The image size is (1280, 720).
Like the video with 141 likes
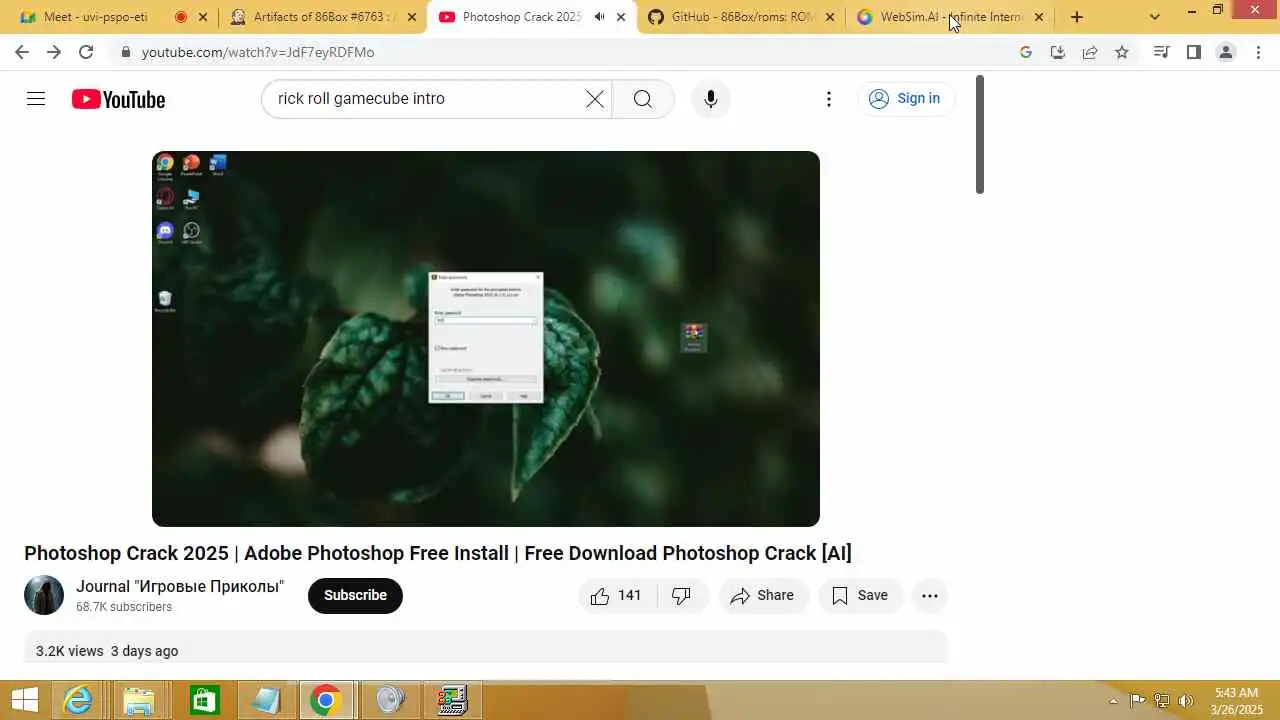[617, 596]
